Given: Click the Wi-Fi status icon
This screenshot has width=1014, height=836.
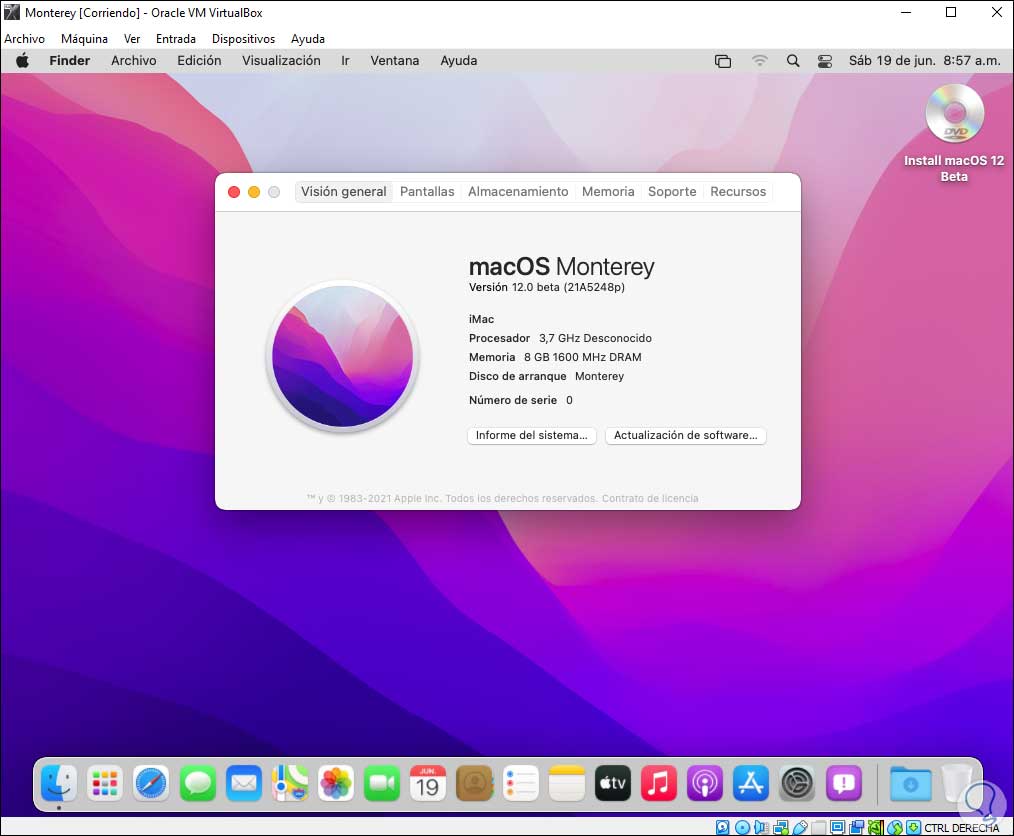Looking at the screenshot, I should pos(759,61).
